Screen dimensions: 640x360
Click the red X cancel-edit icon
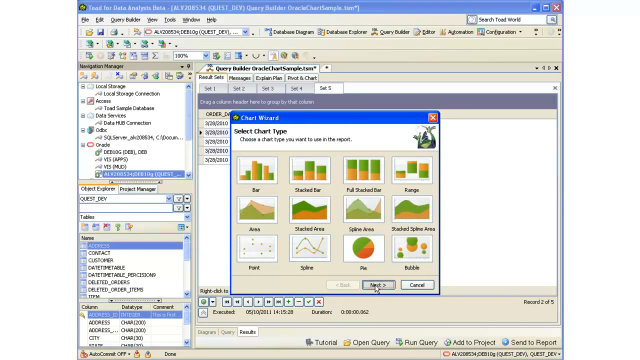[x=319, y=302]
